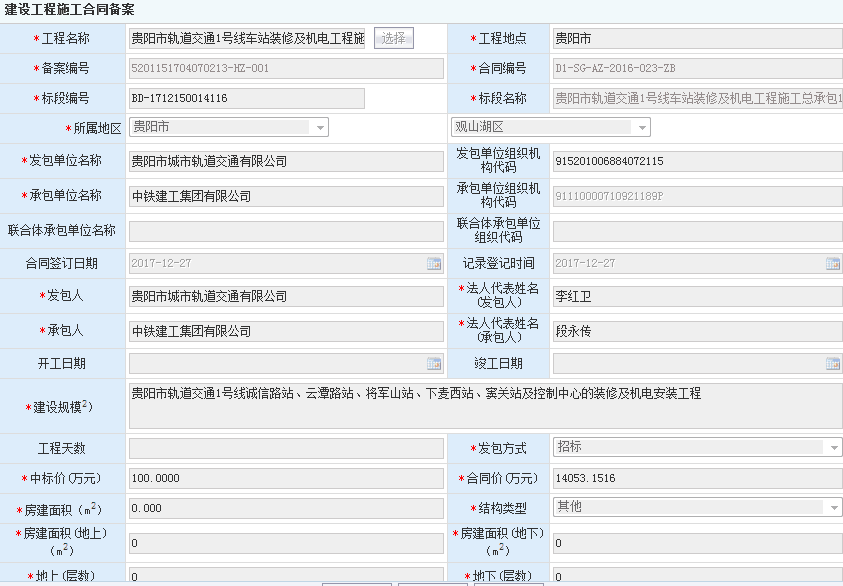
Task: Click the empty 工程天数 field
Action: pyautogui.click(x=286, y=449)
